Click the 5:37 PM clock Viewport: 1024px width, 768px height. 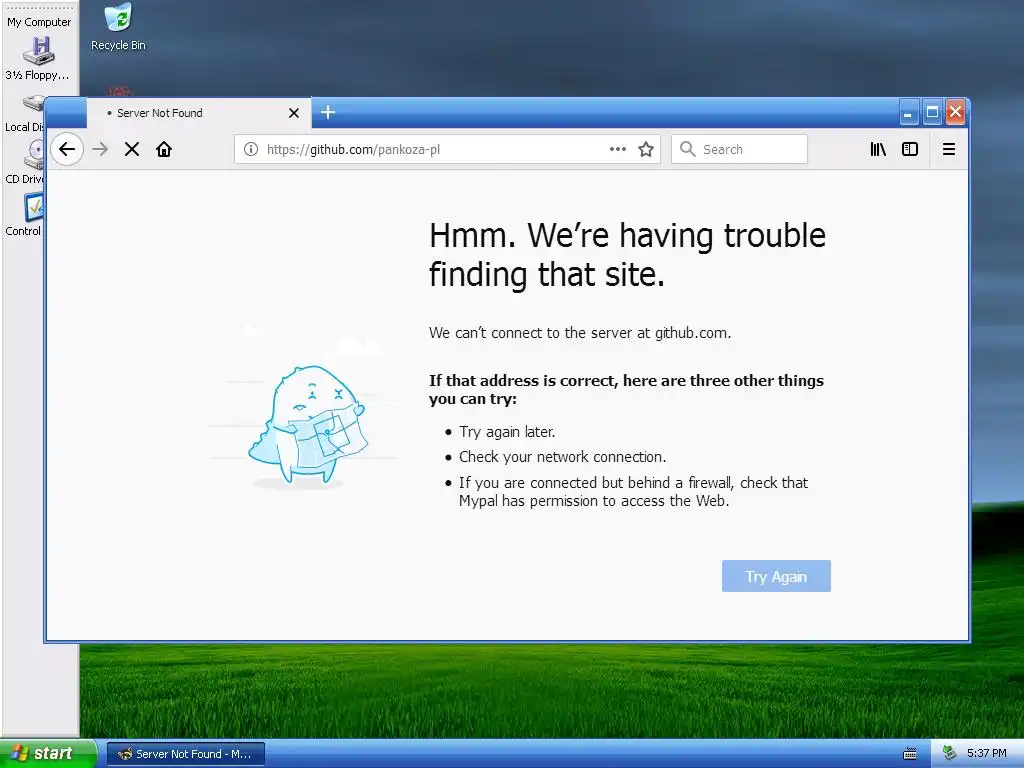(x=986, y=753)
